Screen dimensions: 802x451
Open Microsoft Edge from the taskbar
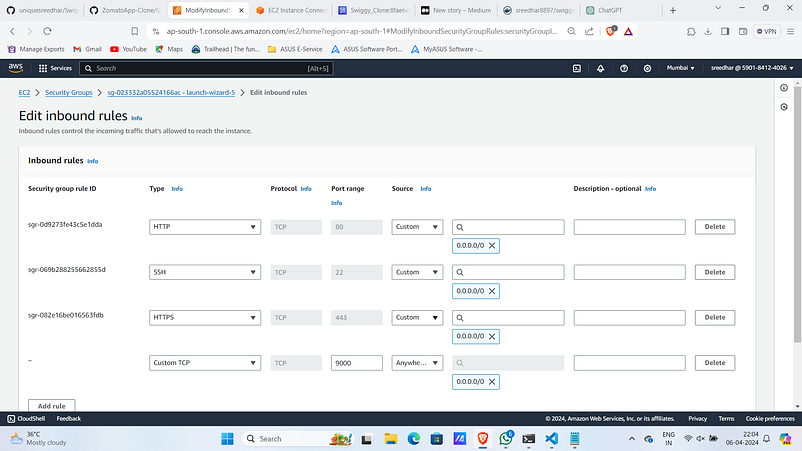(x=414, y=439)
